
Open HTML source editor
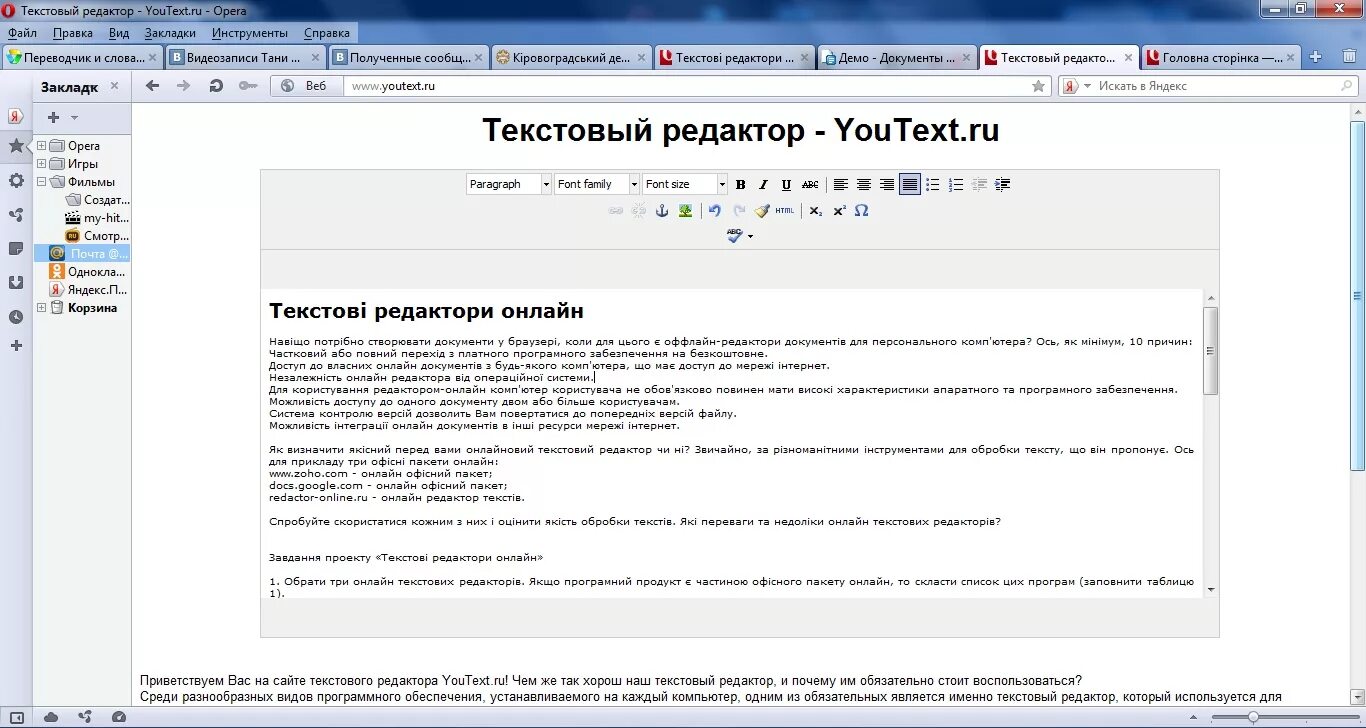click(785, 210)
